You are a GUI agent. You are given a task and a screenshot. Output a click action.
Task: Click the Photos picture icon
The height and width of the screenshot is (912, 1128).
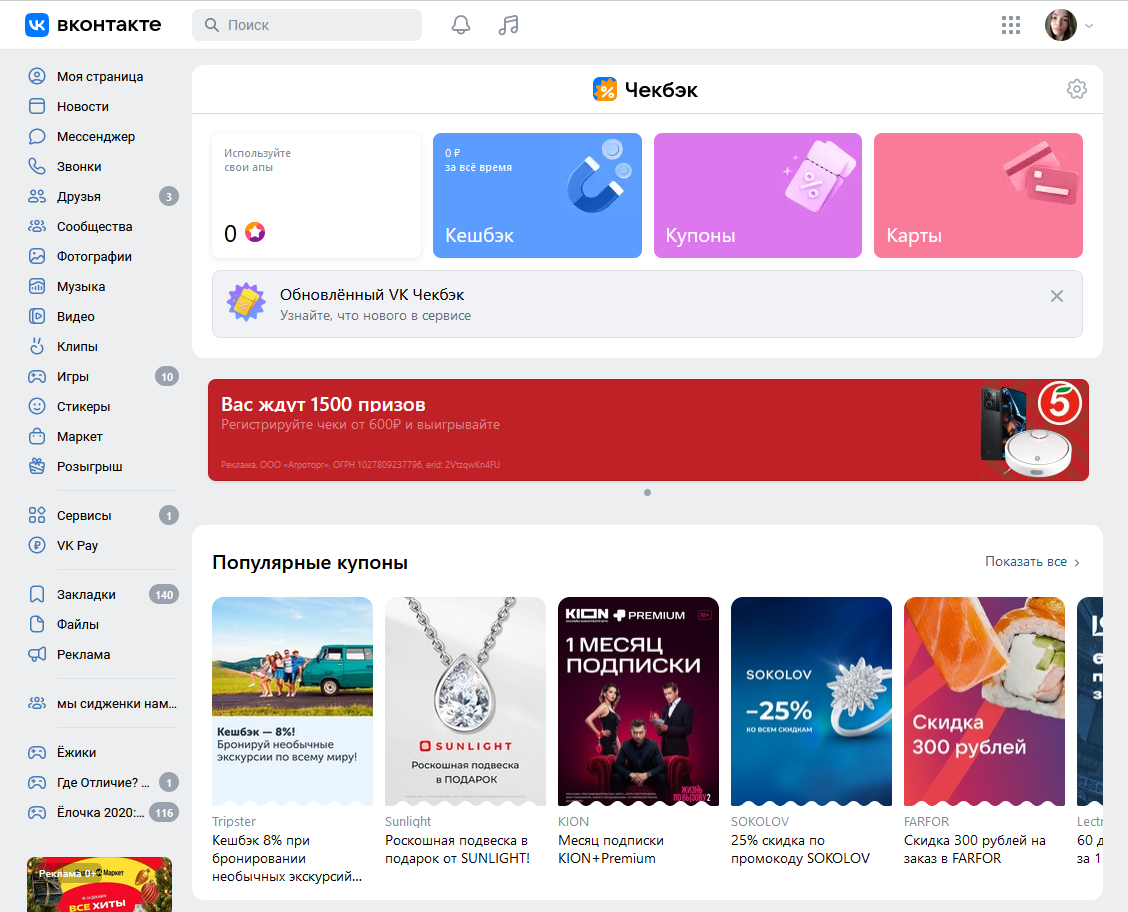tap(37, 256)
